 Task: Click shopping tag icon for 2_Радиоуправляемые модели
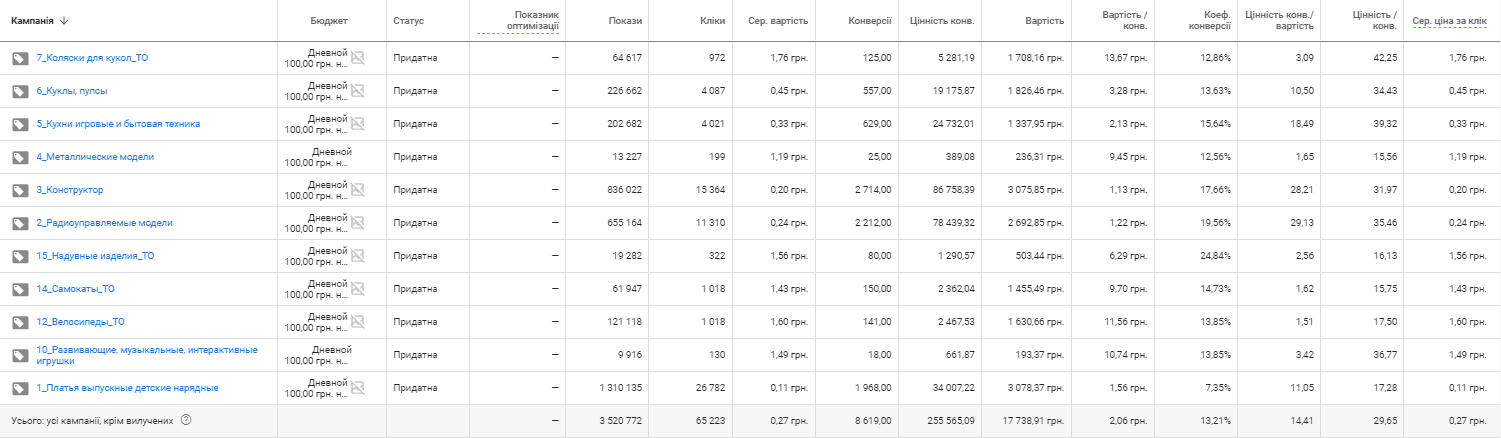[18, 223]
